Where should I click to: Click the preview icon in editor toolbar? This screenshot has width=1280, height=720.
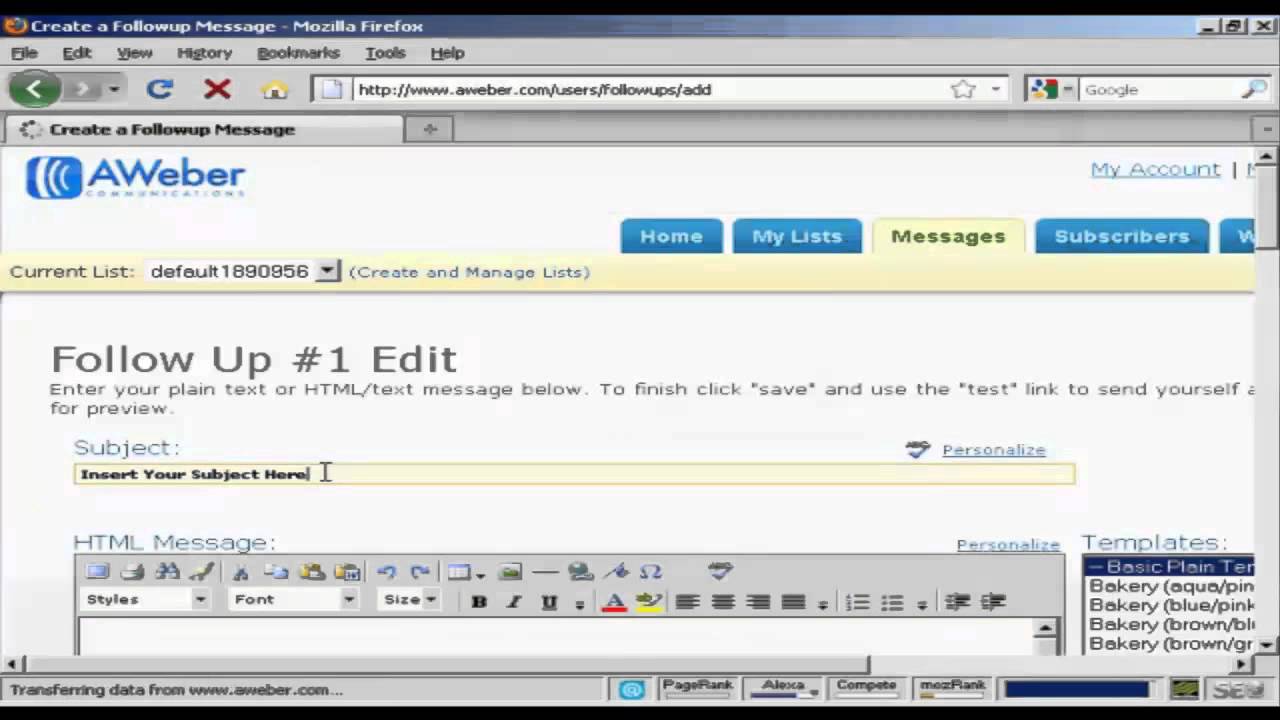(x=97, y=571)
